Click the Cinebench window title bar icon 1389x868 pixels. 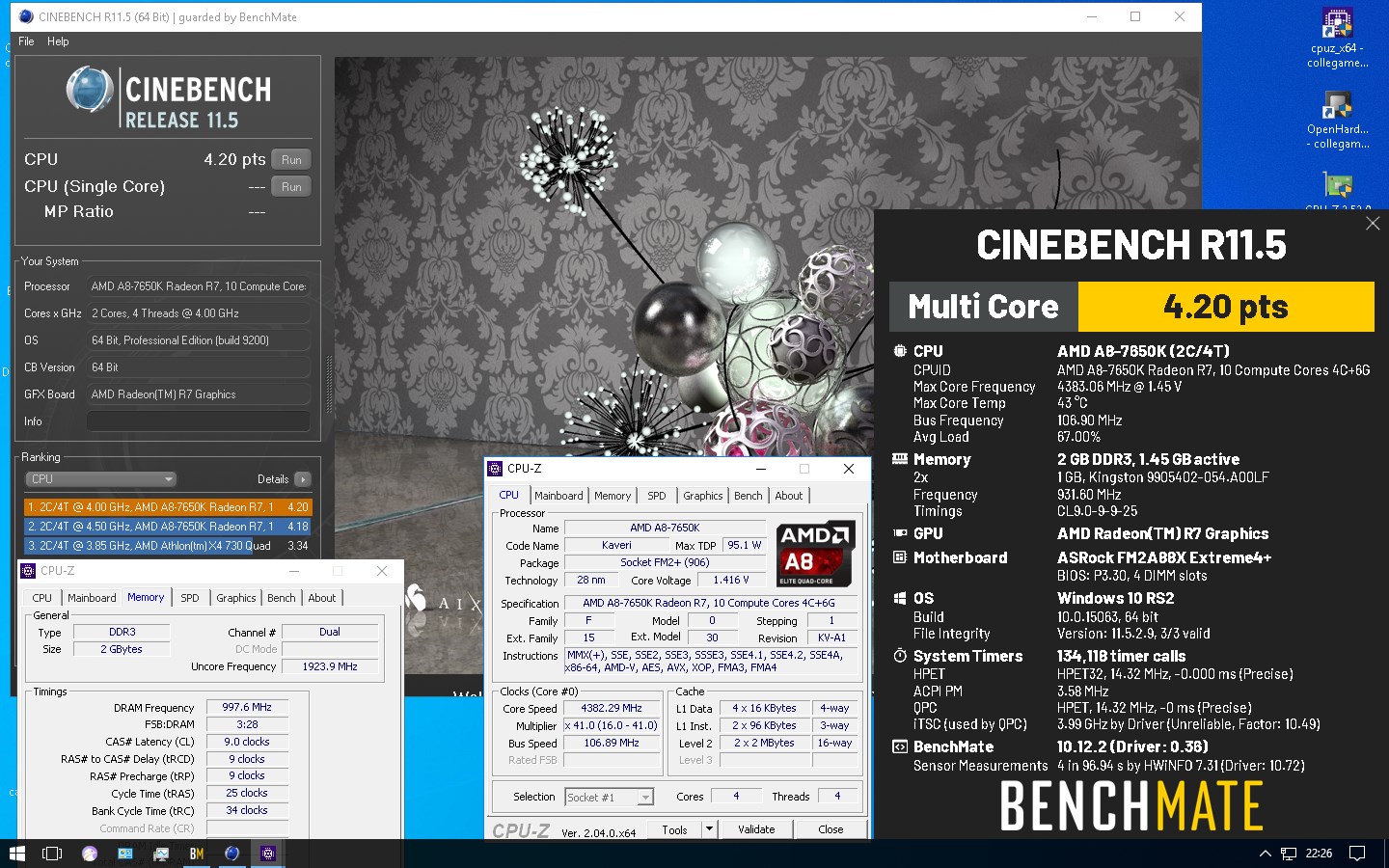[25, 16]
